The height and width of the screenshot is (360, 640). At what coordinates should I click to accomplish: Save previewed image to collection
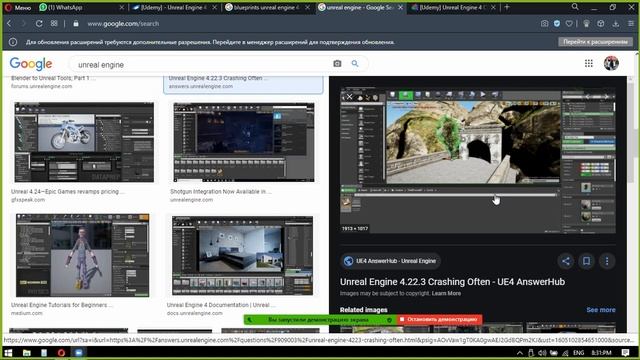click(586, 261)
